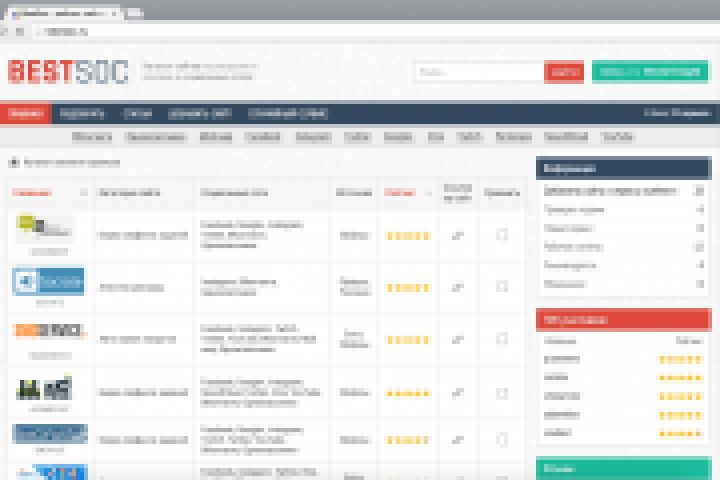Open the link icon in the first table row

point(457,236)
